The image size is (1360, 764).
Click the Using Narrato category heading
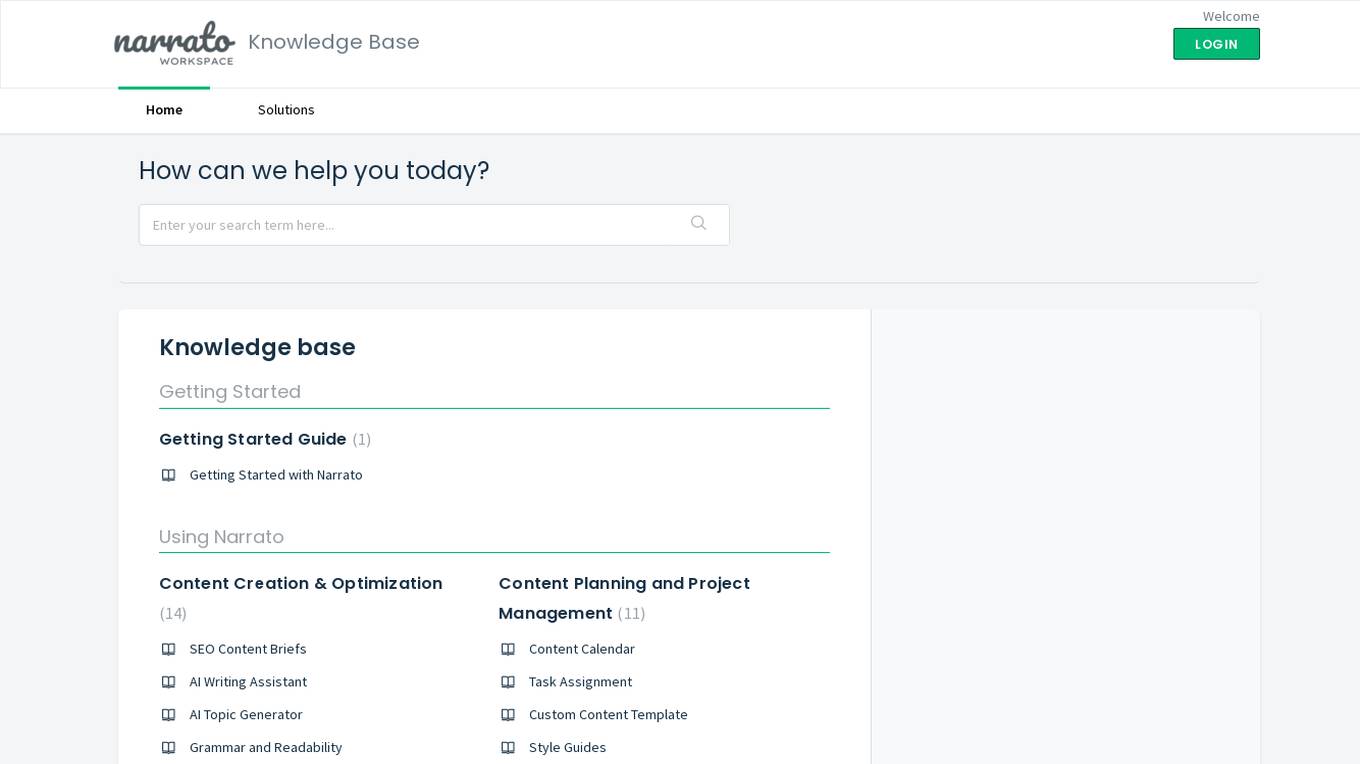tap(221, 537)
